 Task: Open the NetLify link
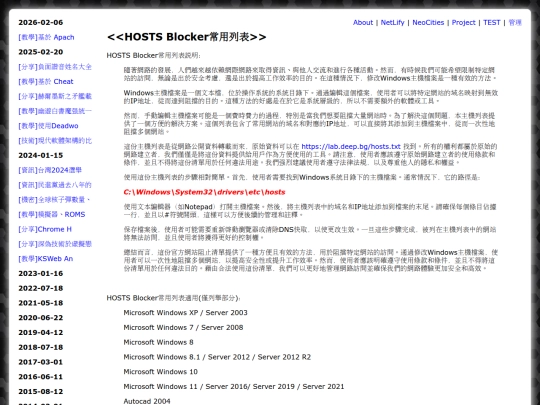pyautogui.click(x=392, y=22)
